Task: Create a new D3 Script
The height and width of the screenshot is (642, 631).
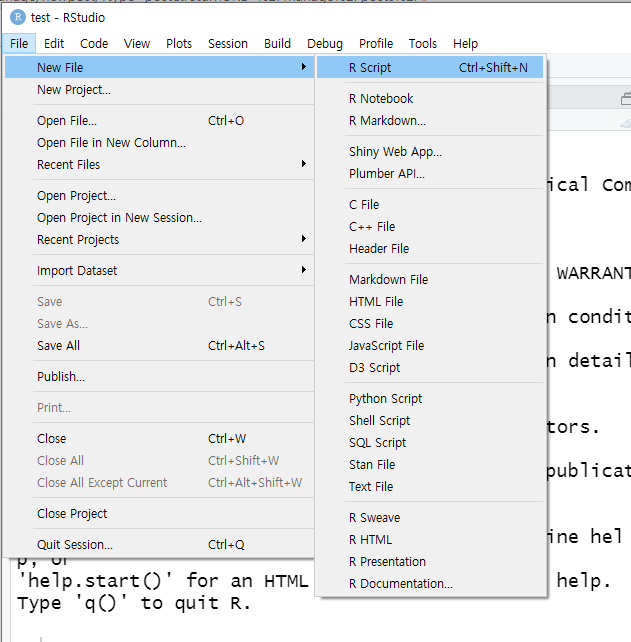Action: (x=430, y=368)
